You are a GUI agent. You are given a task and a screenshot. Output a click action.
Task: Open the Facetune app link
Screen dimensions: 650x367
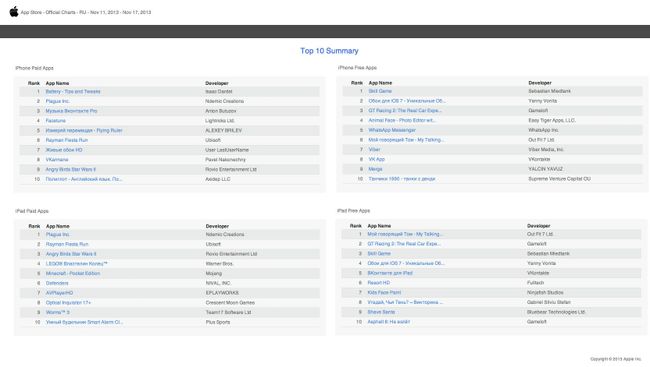(56, 121)
